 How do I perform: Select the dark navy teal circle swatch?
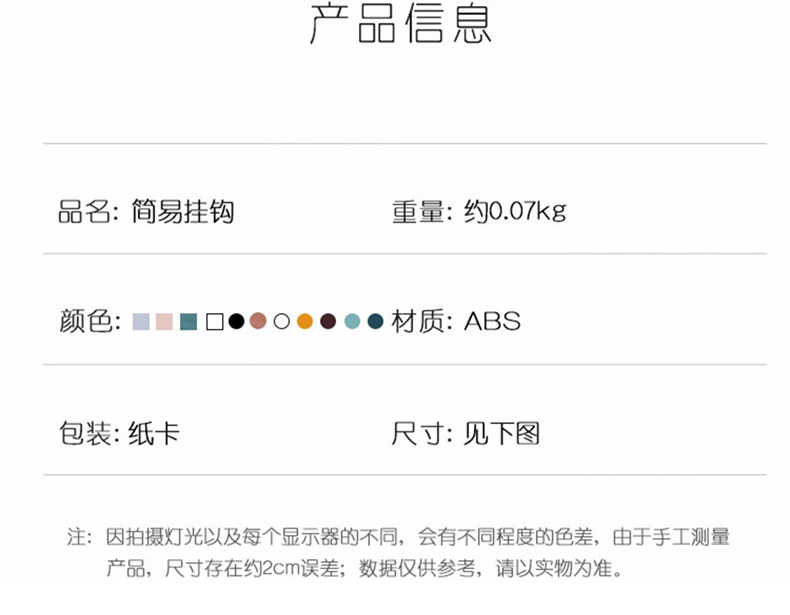375,321
